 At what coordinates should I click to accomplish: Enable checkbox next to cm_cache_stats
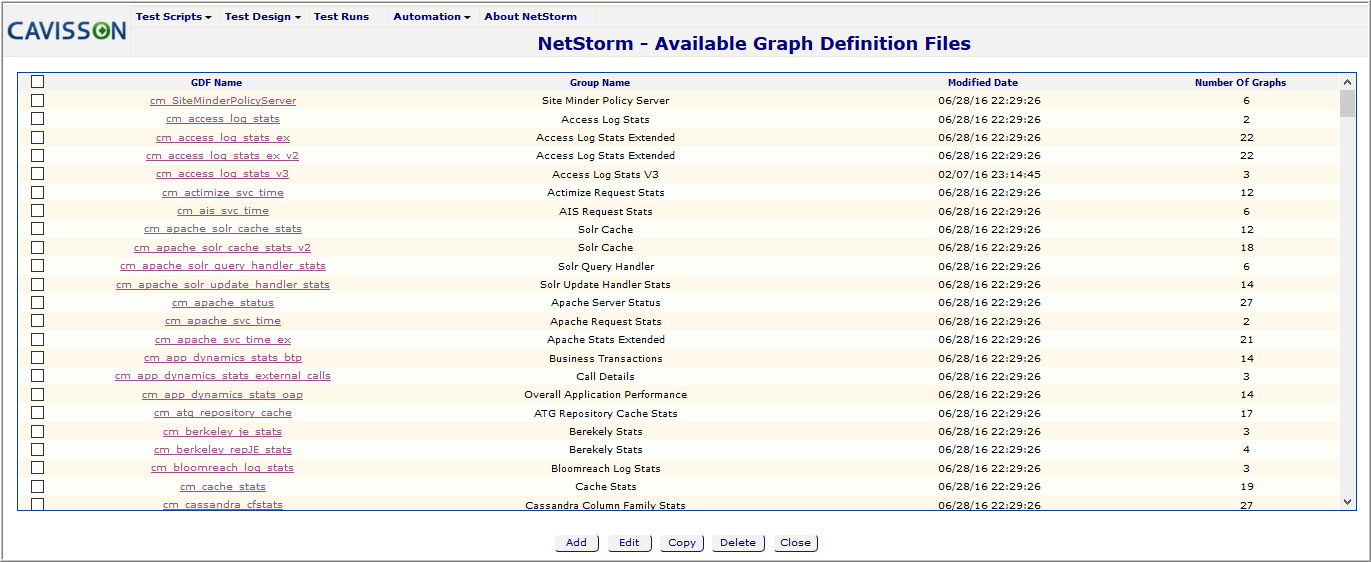[x=38, y=486]
